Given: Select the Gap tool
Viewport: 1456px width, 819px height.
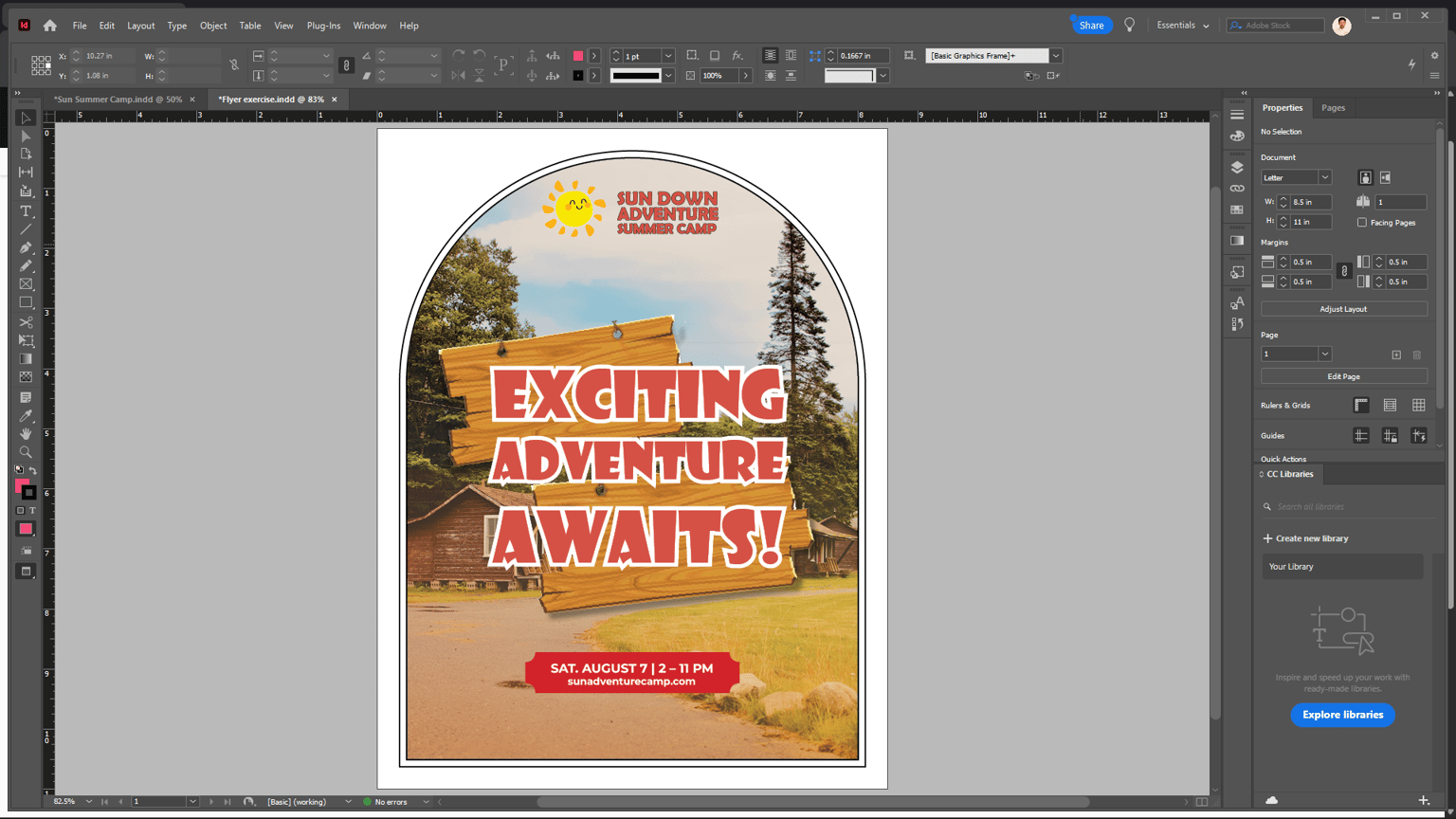Looking at the screenshot, I should [x=26, y=173].
